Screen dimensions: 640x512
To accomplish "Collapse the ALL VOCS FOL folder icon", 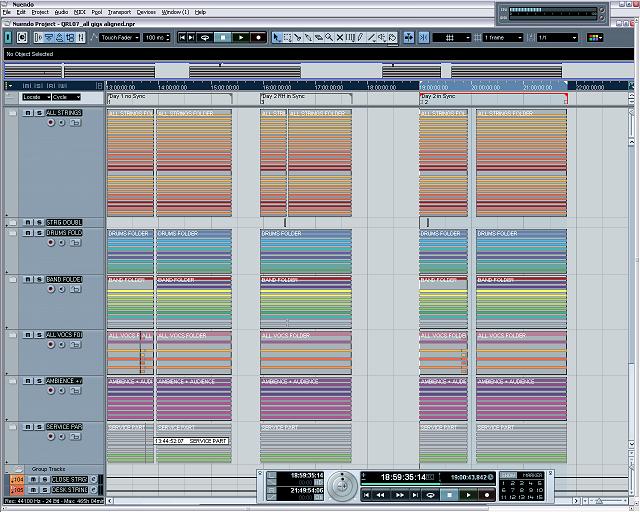I will 13,335.
